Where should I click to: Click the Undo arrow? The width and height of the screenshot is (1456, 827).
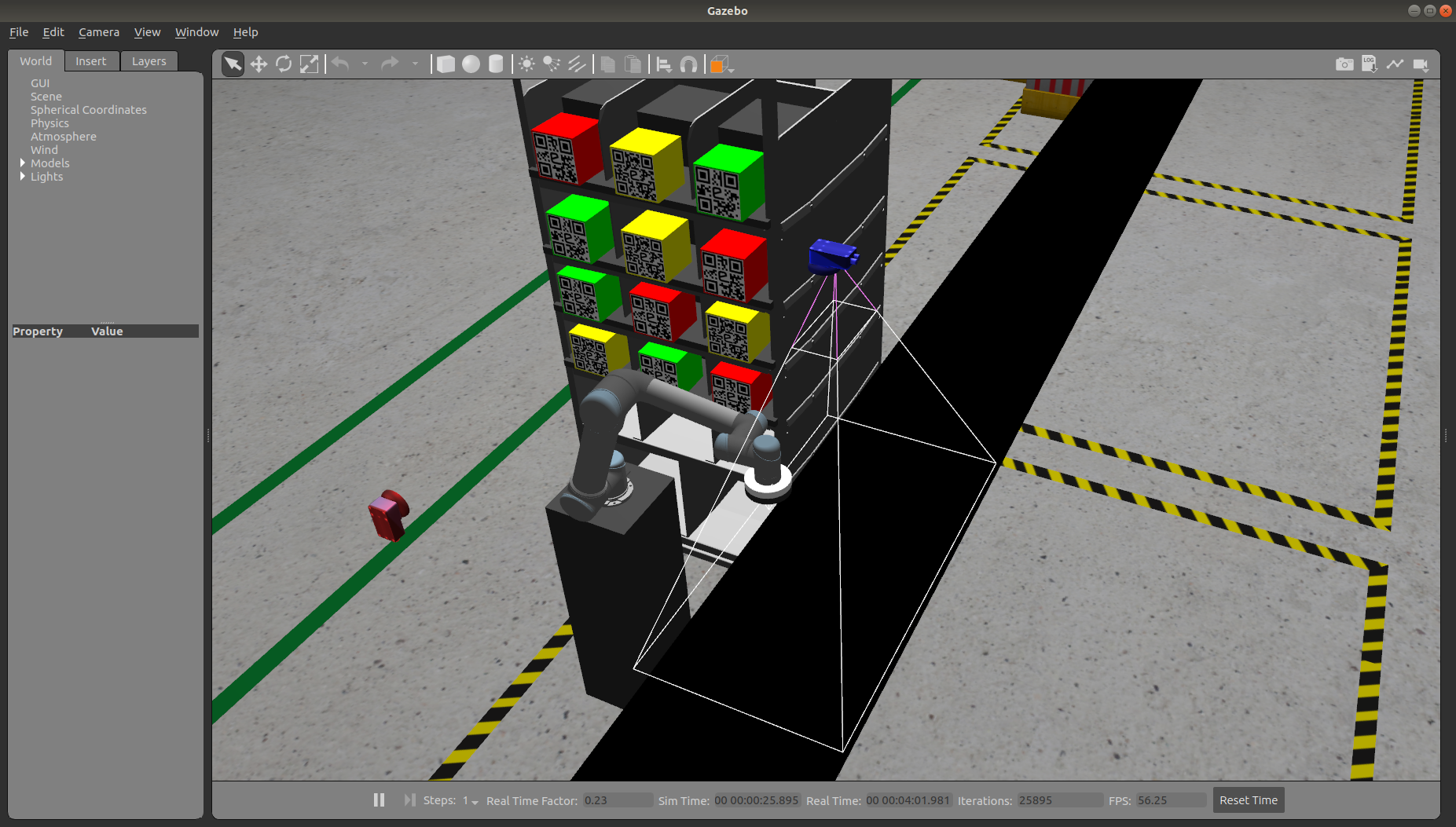(x=340, y=64)
